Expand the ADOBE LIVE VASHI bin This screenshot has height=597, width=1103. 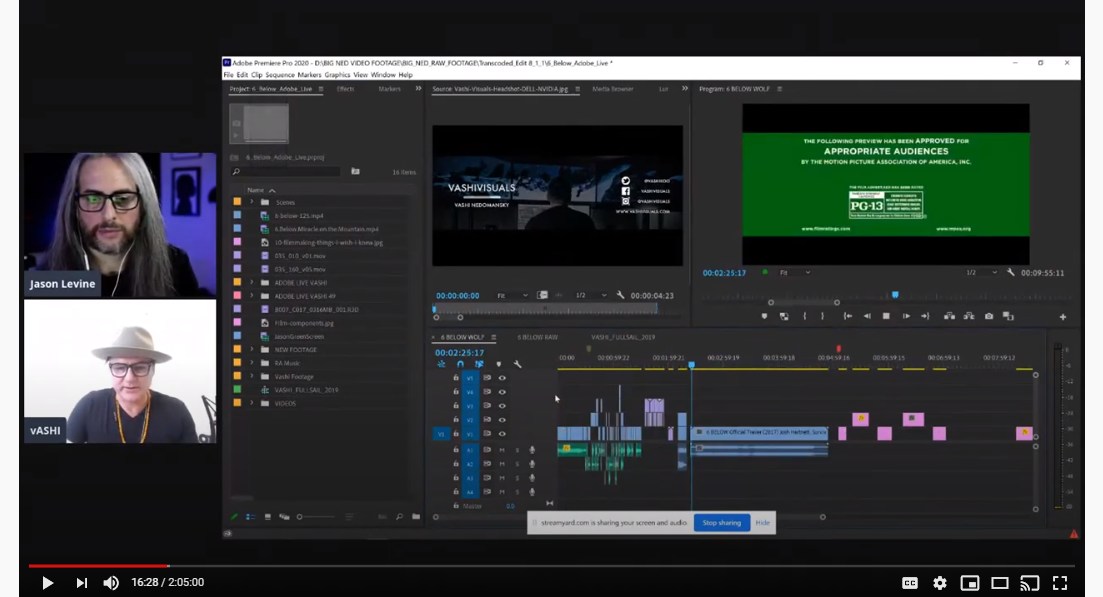click(252, 283)
